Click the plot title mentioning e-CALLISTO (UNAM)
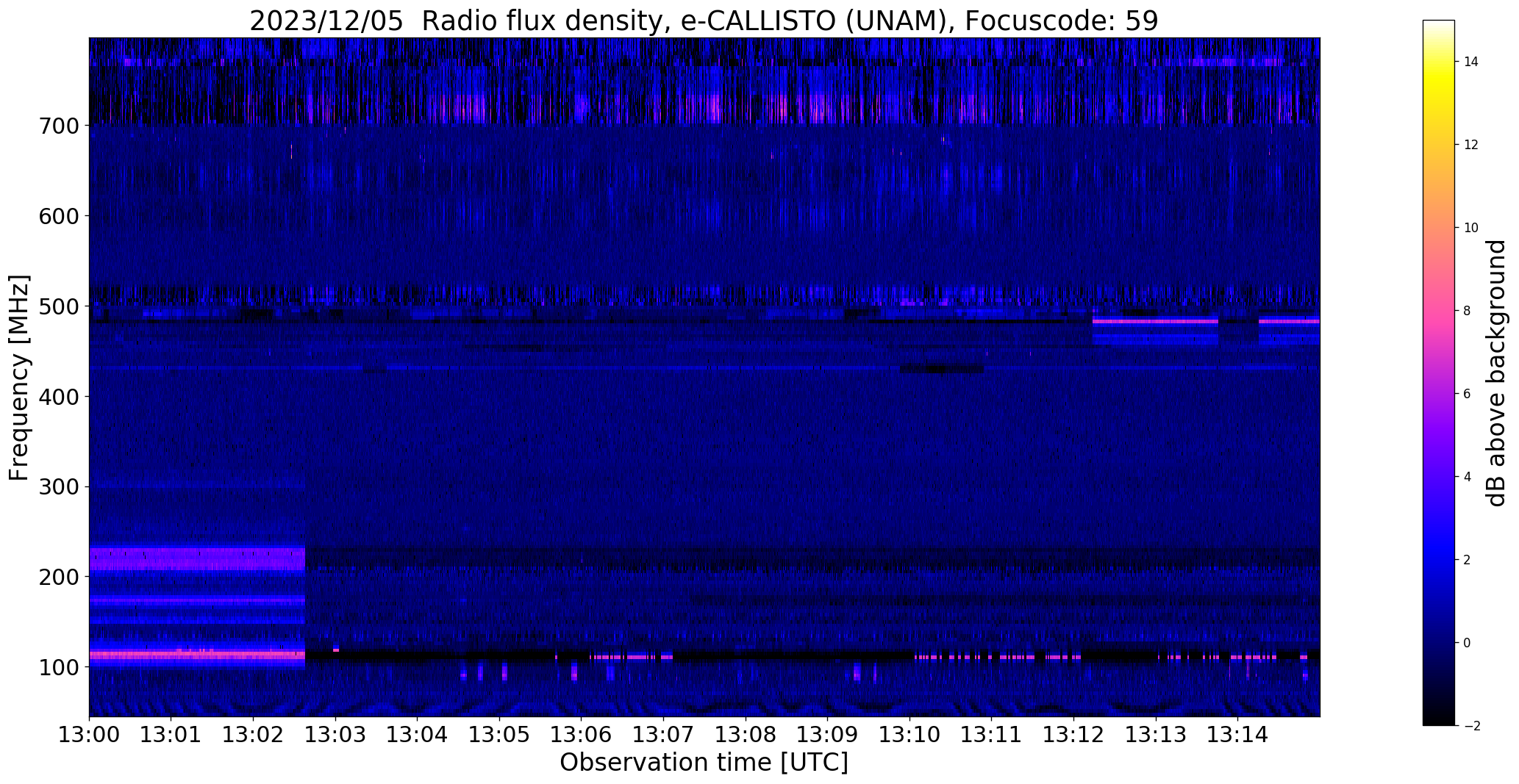Image resolution: width=1519 pixels, height=784 pixels. 704,21
